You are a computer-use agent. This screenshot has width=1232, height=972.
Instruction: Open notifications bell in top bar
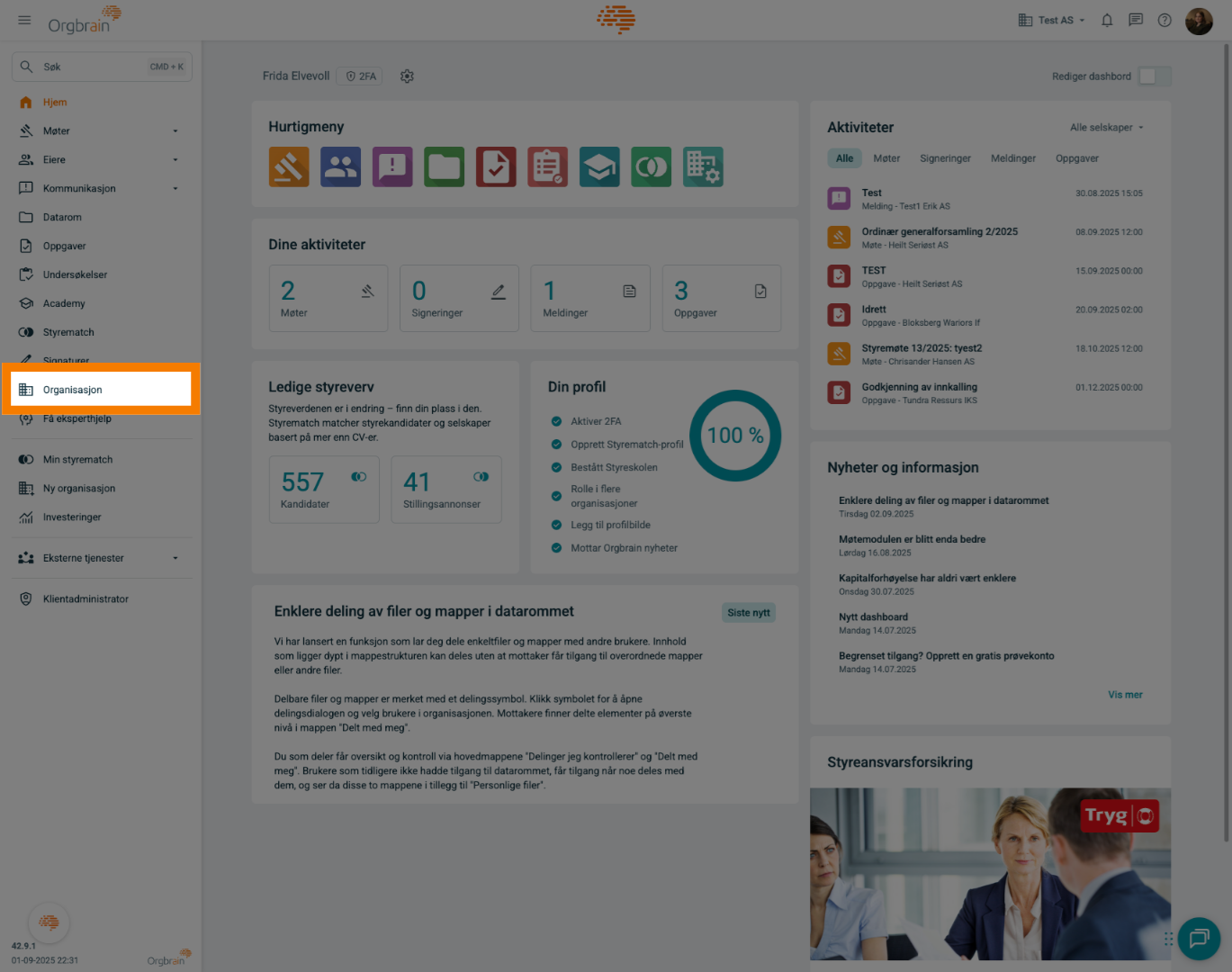[x=1107, y=20]
